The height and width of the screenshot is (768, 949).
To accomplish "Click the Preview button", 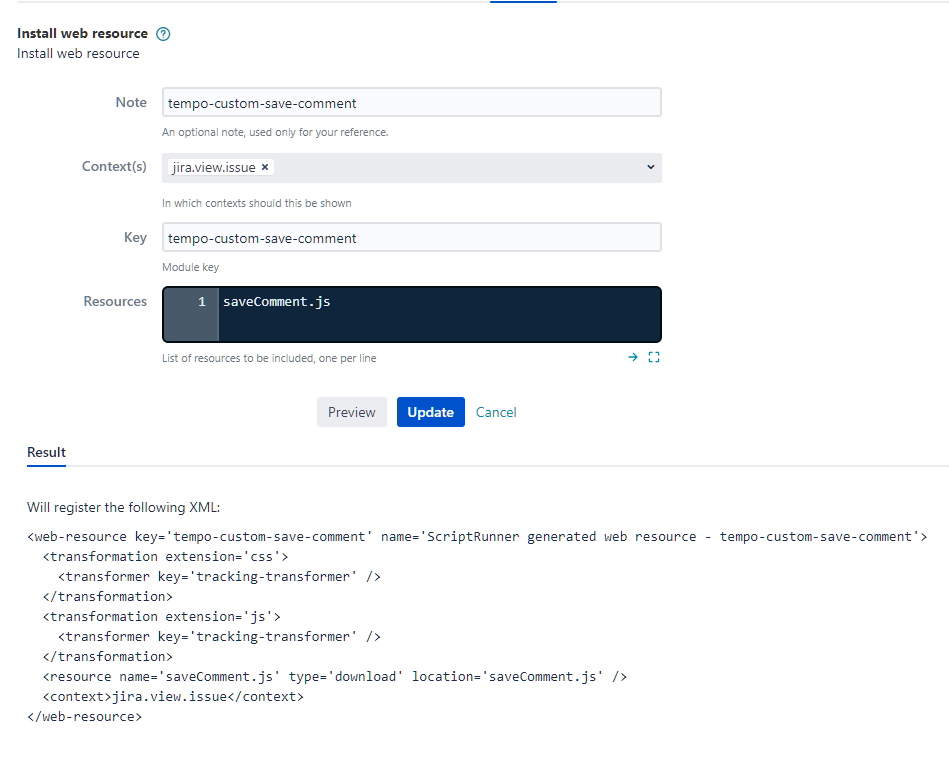I will pos(352,412).
